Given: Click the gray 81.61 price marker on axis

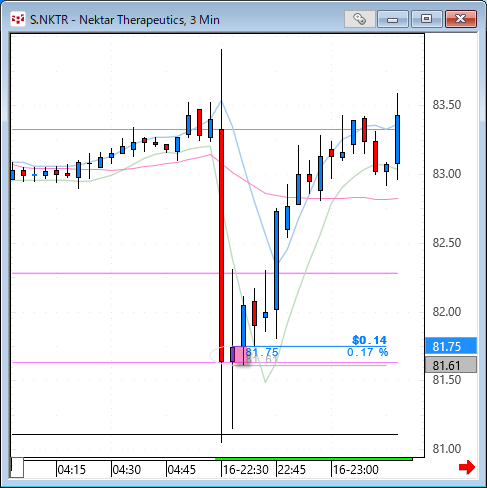Looking at the screenshot, I should pos(451,365).
